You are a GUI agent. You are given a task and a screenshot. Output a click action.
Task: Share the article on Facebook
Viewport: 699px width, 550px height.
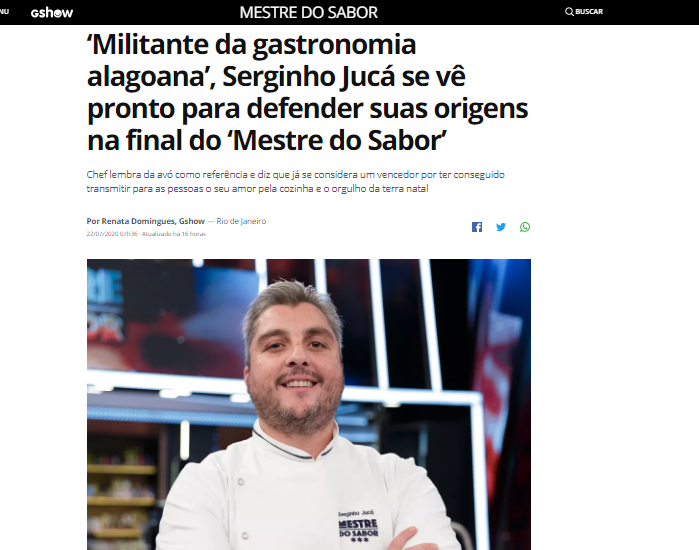point(477,227)
